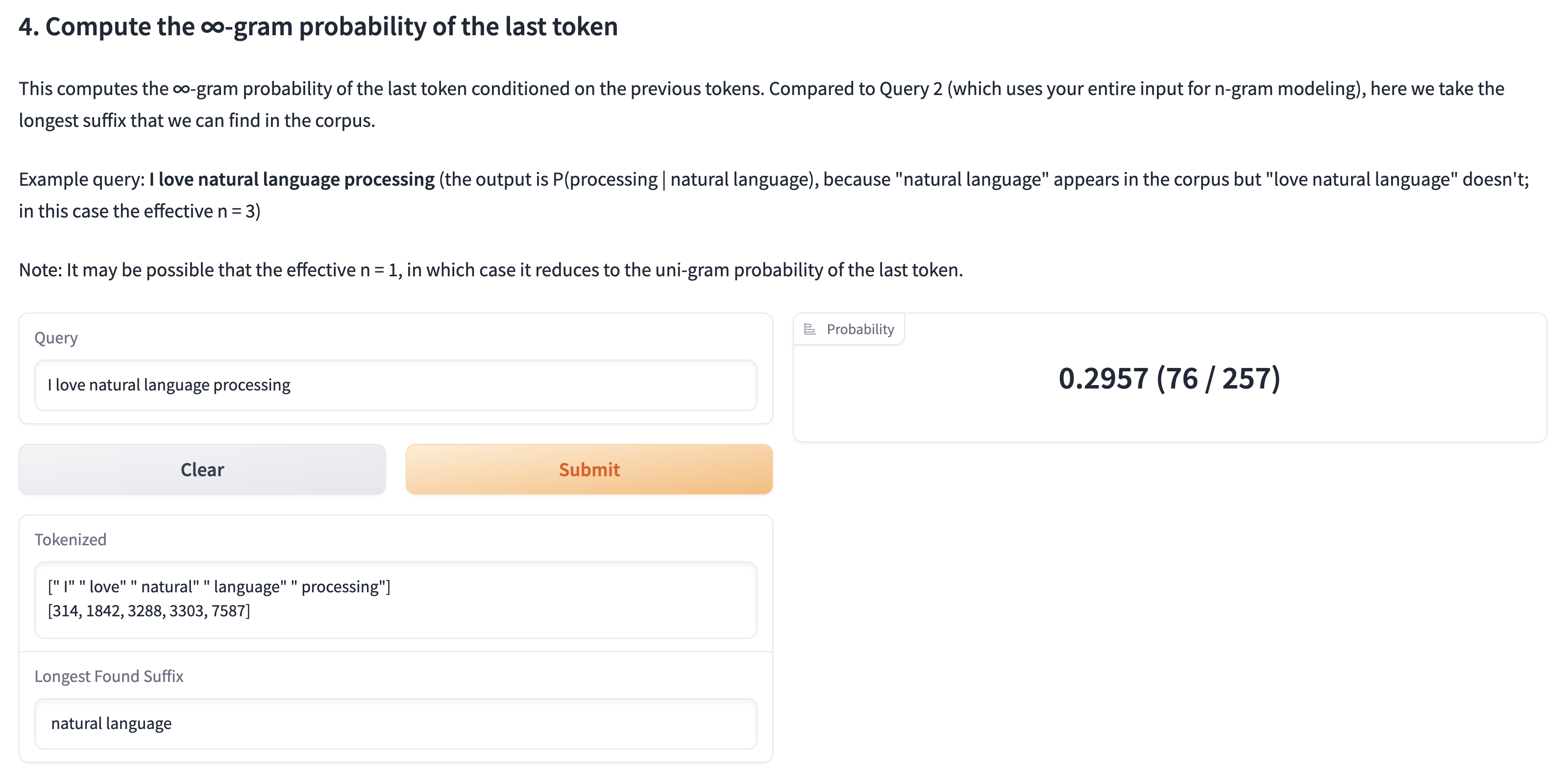The image size is (1568, 778).
Task: Click the probability result 0.2957 (76 / 257)
Action: coord(1169,379)
